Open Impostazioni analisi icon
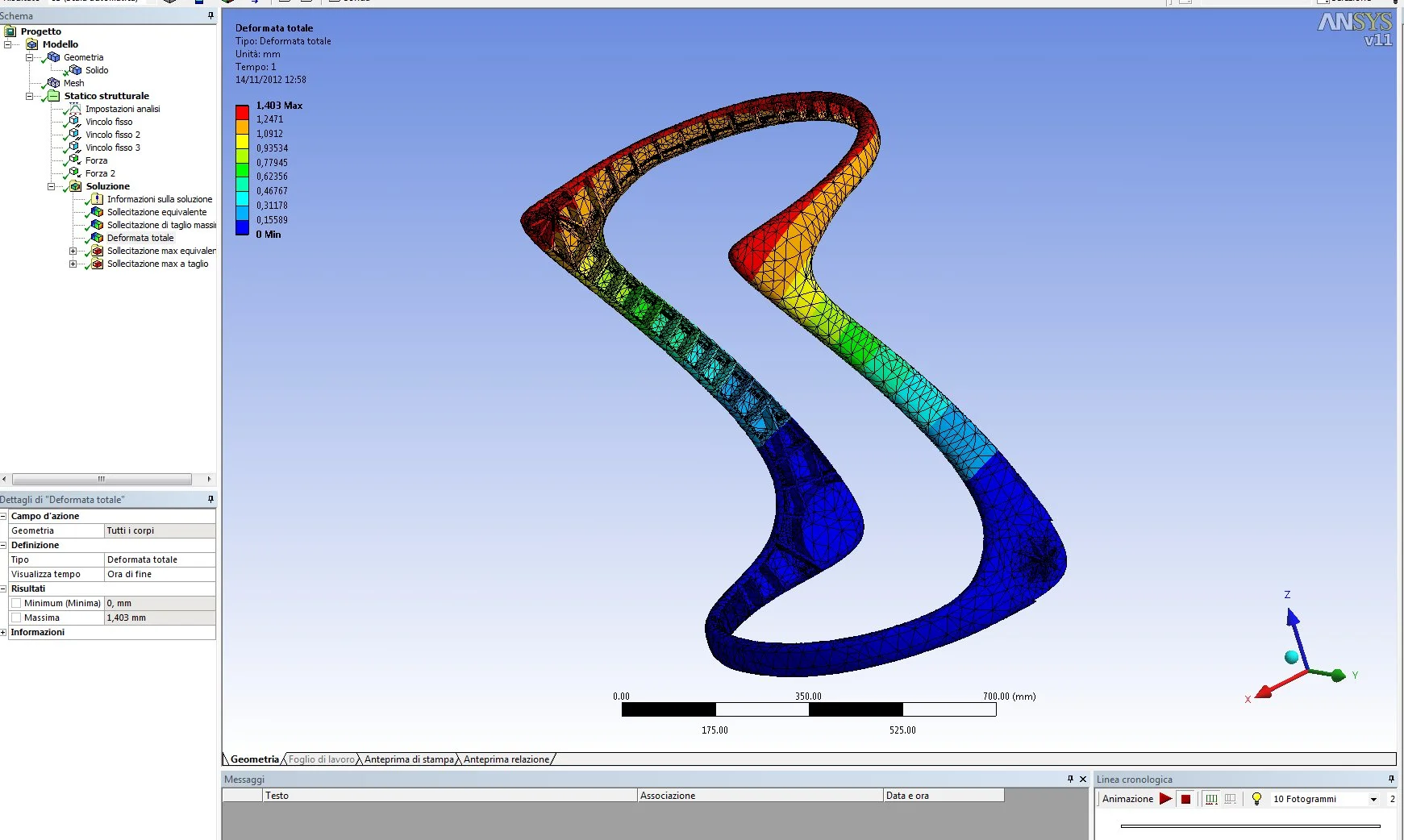1404x840 pixels. point(75,109)
